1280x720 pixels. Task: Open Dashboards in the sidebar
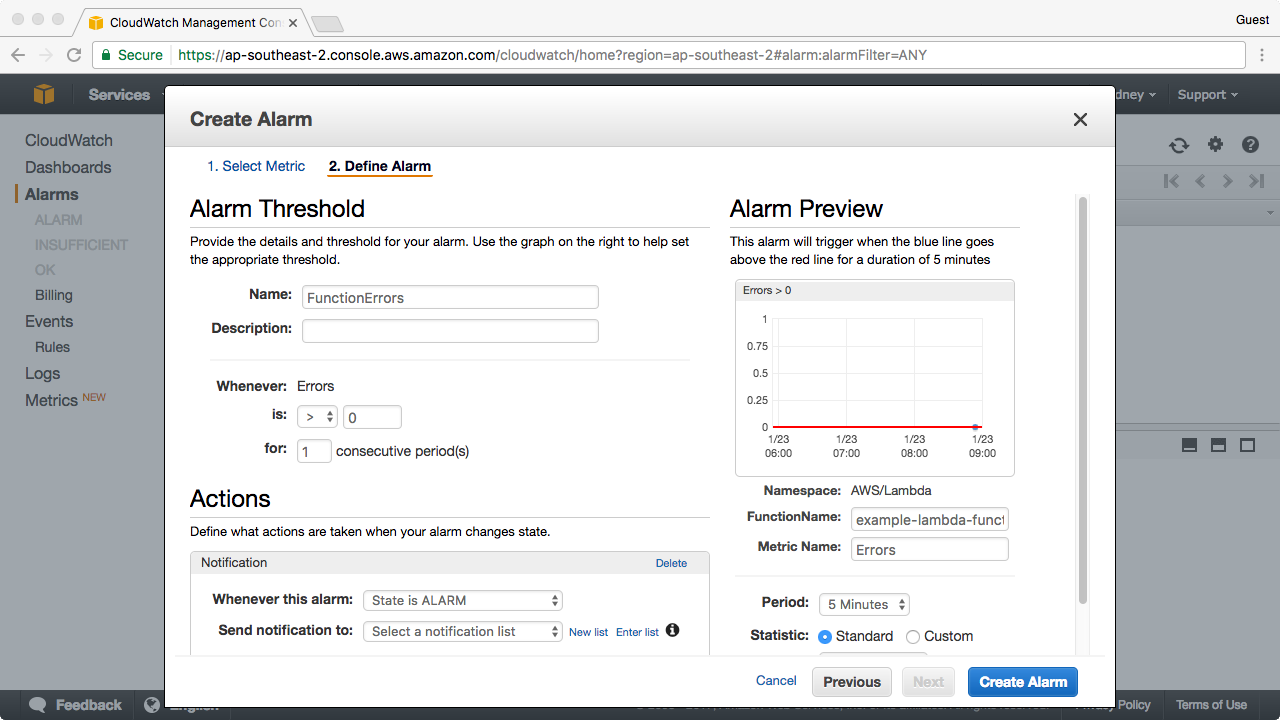[68, 168]
